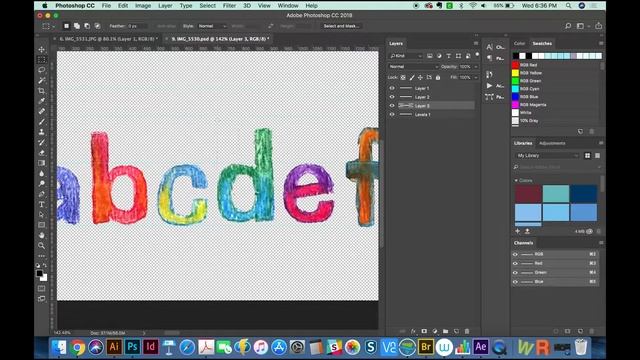This screenshot has height=360, width=640.
Task: Hide Levels 1 adjustment layer eye icon
Action: [392, 115]
